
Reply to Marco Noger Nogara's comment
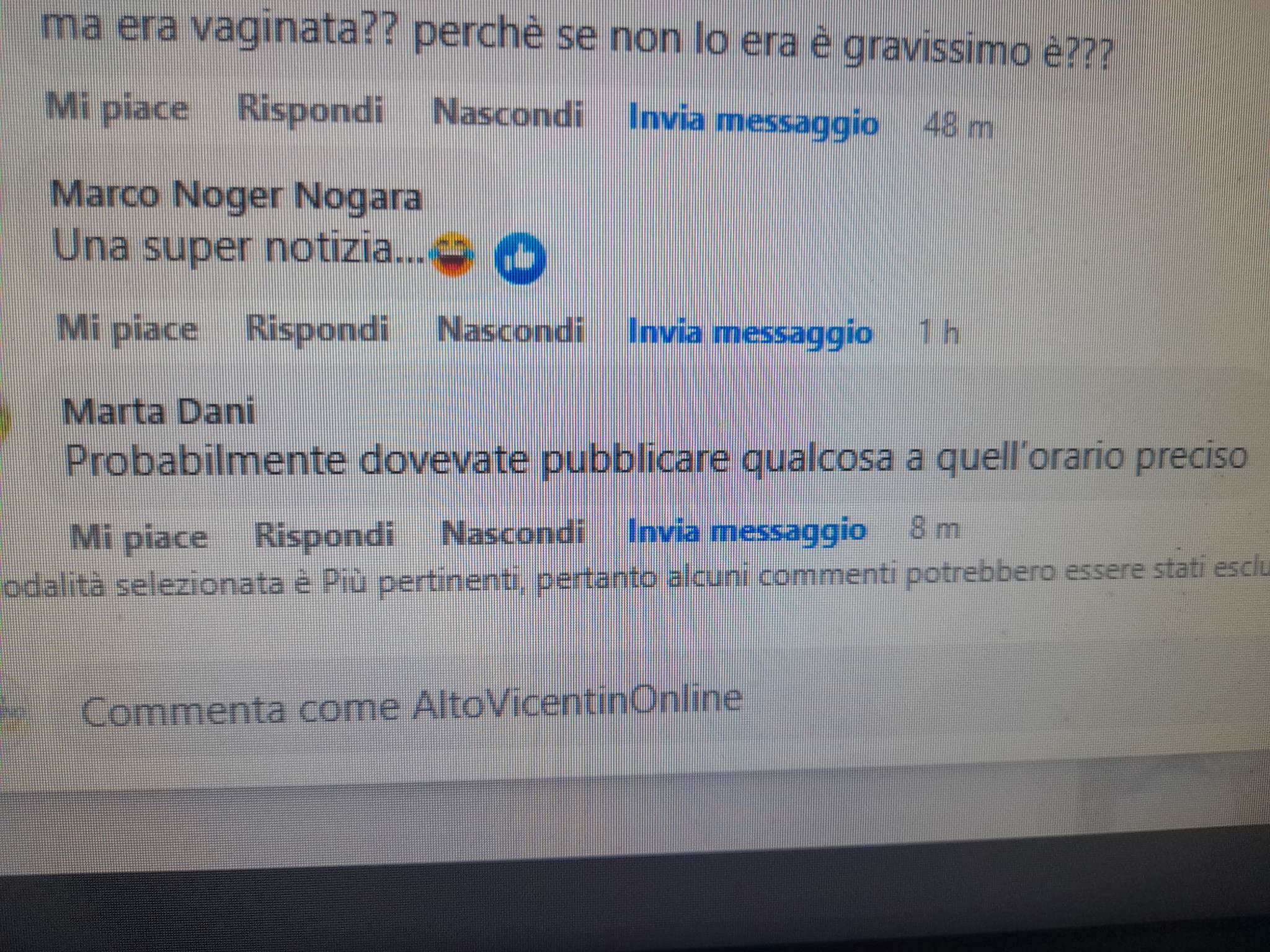click(317, 329)
